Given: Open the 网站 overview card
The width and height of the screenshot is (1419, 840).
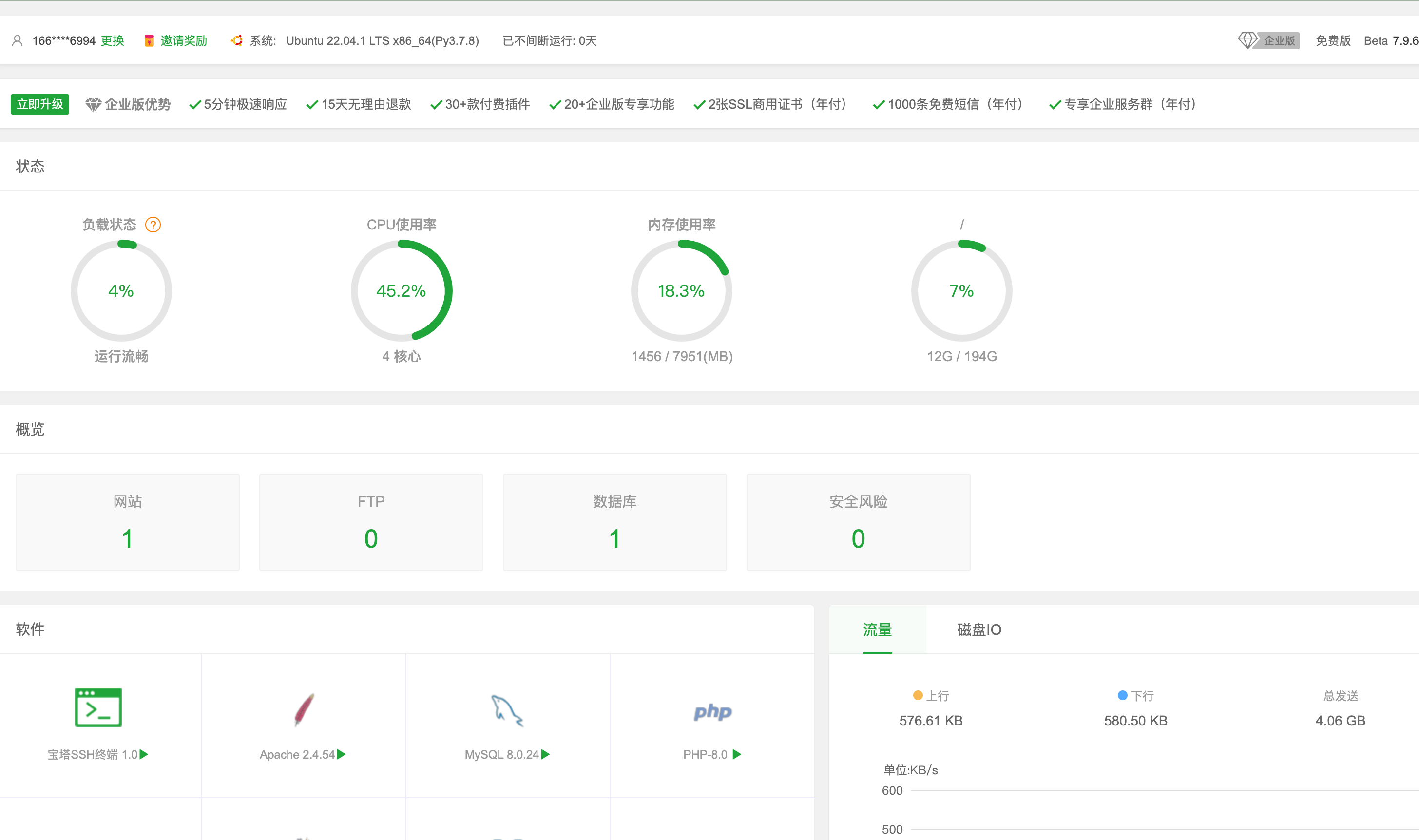Looking at the screenshot, I should [x=127, y=522].
